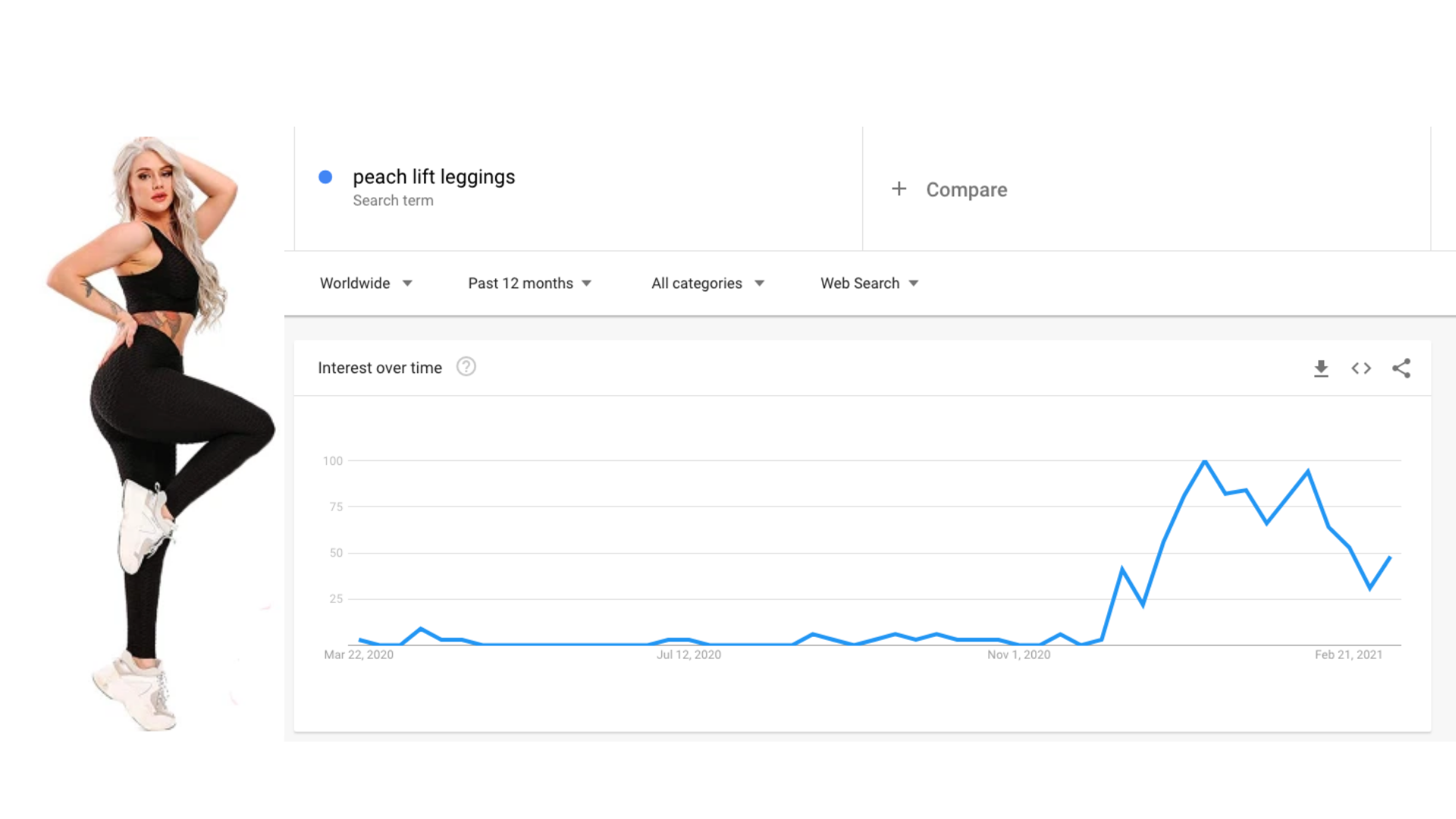Open the Past 12 months time range dropdown

pyautogui.click(x=529, y=283)
